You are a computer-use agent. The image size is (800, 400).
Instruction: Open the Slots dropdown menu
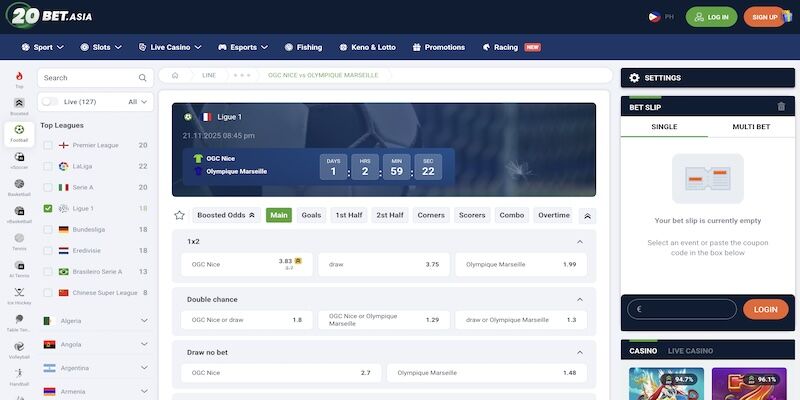(101, 47)
